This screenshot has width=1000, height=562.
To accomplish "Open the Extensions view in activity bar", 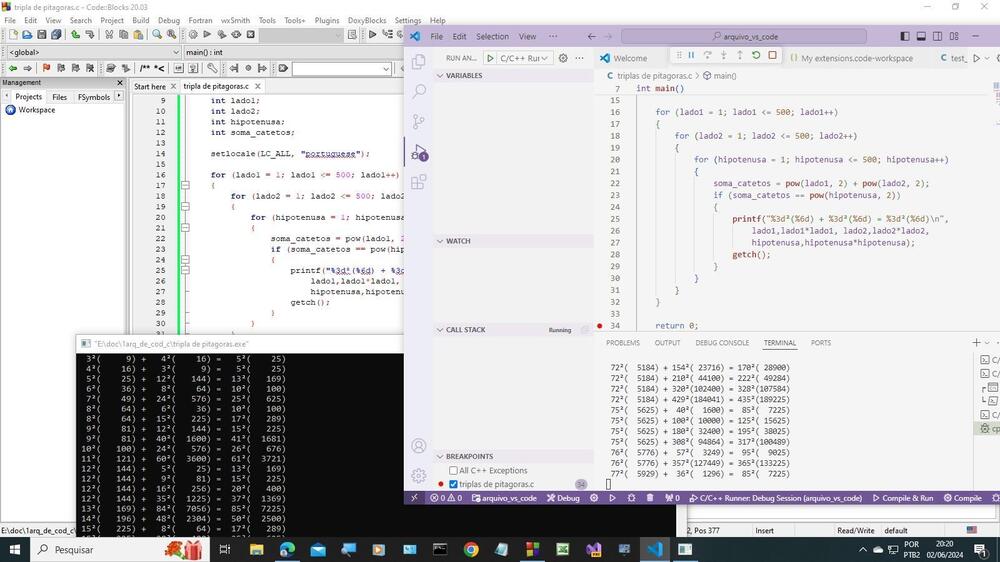I will [x=419, y=182].
